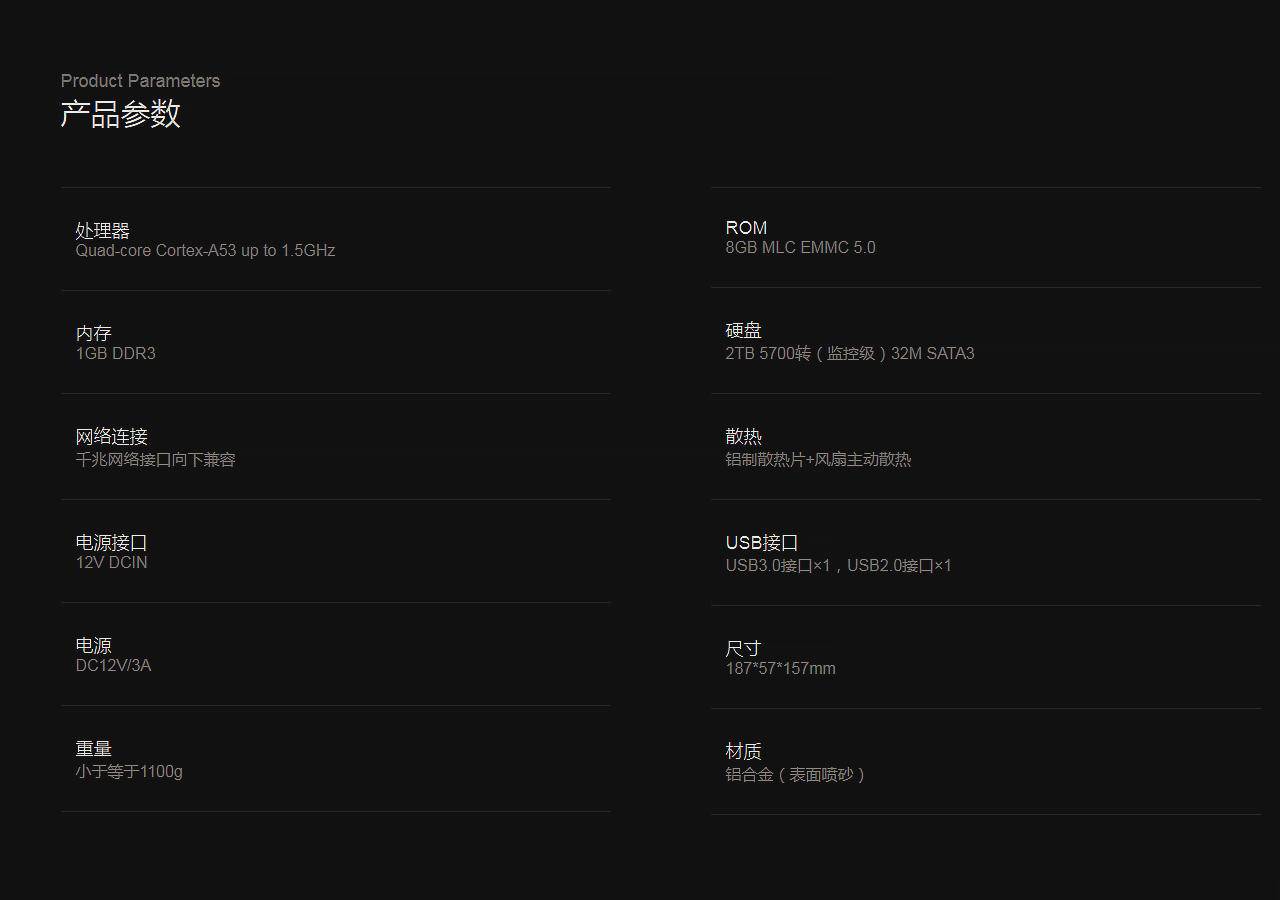The width and height of the screenshot is (1280, 900).
Task: Click the ROM label
Action: [746, 228]
